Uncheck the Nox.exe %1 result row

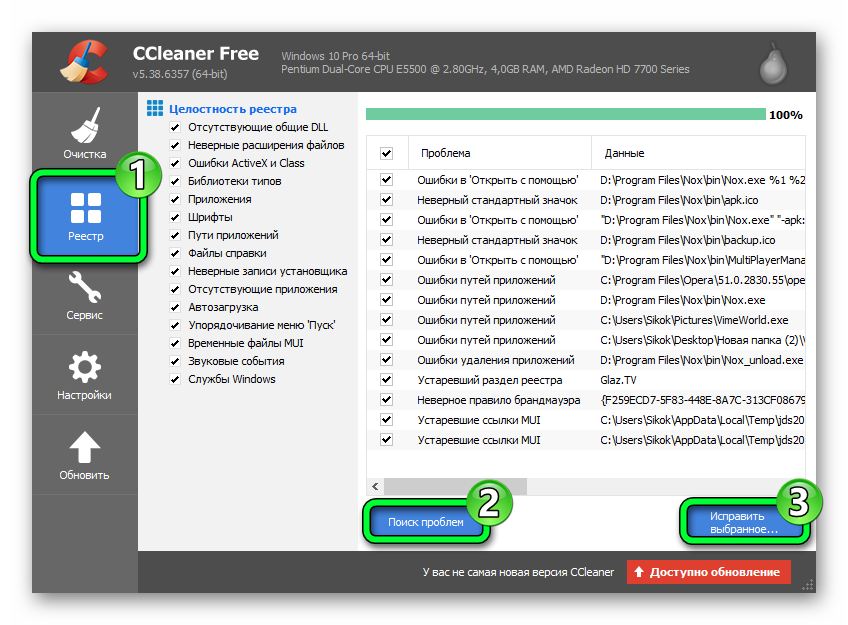[x=386, y=179]
